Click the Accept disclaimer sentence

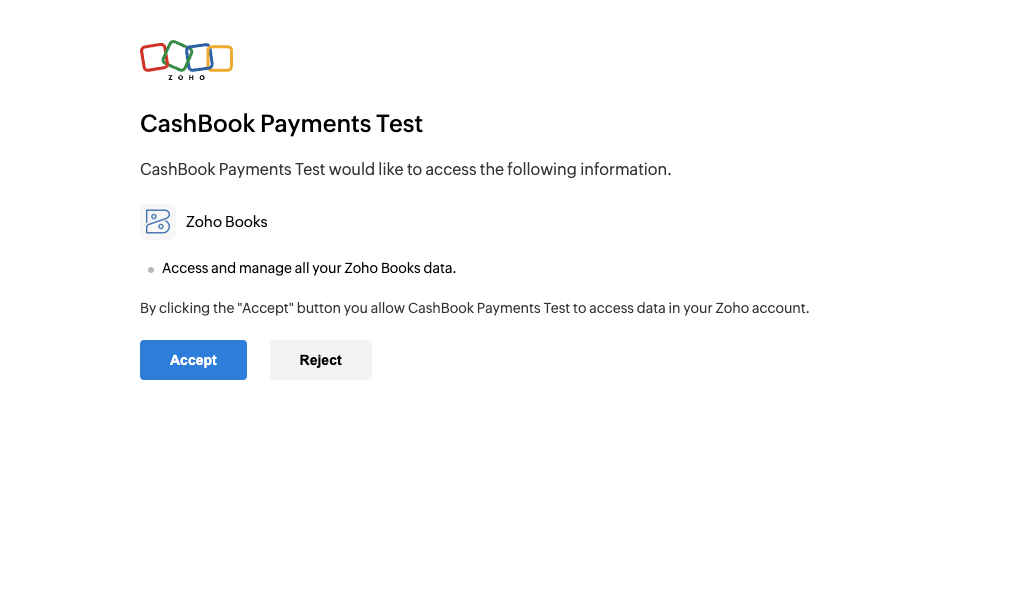475,307
